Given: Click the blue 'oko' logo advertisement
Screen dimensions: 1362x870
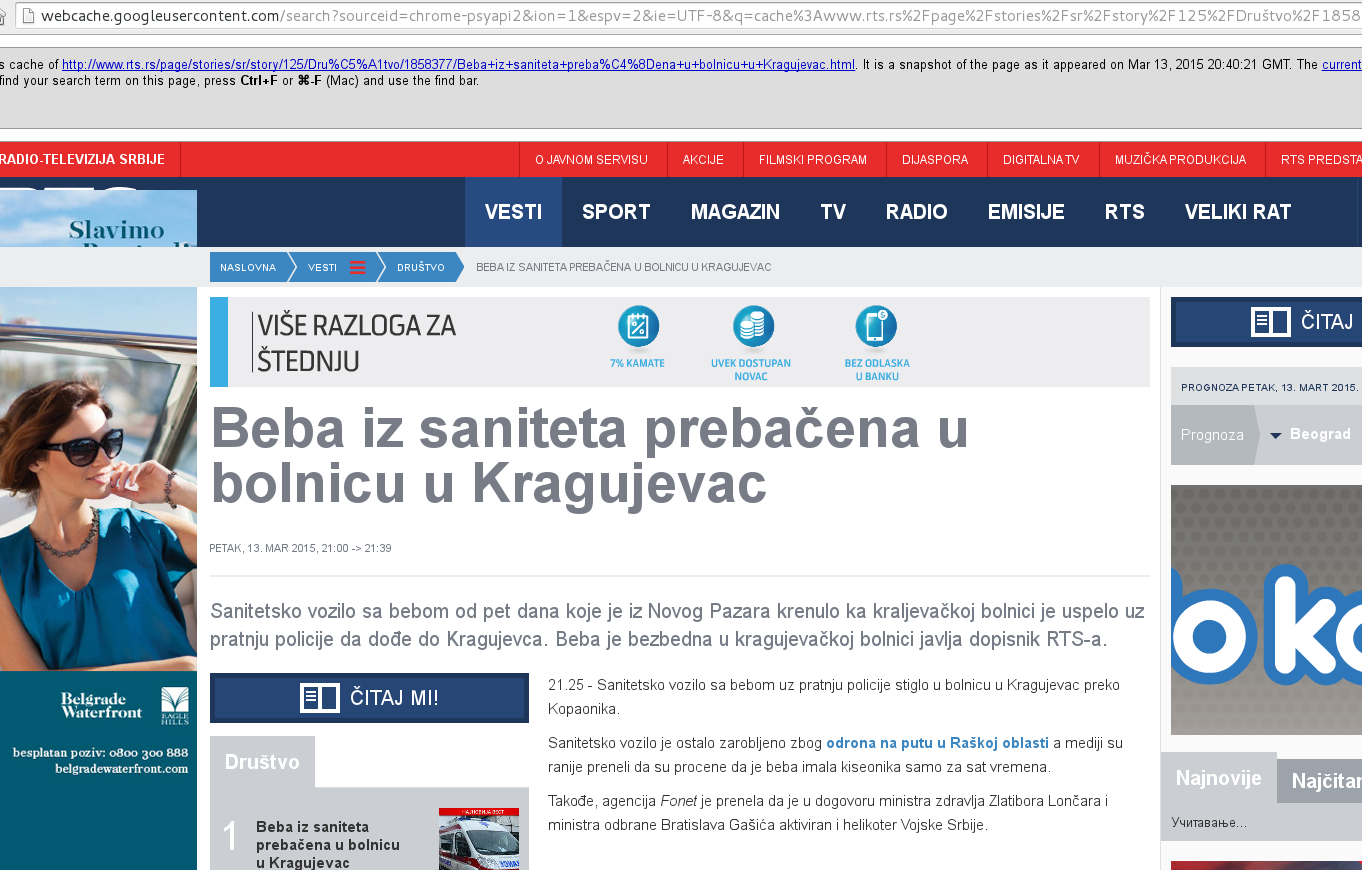Looking at the screenshot, I should pos(1266,610).
